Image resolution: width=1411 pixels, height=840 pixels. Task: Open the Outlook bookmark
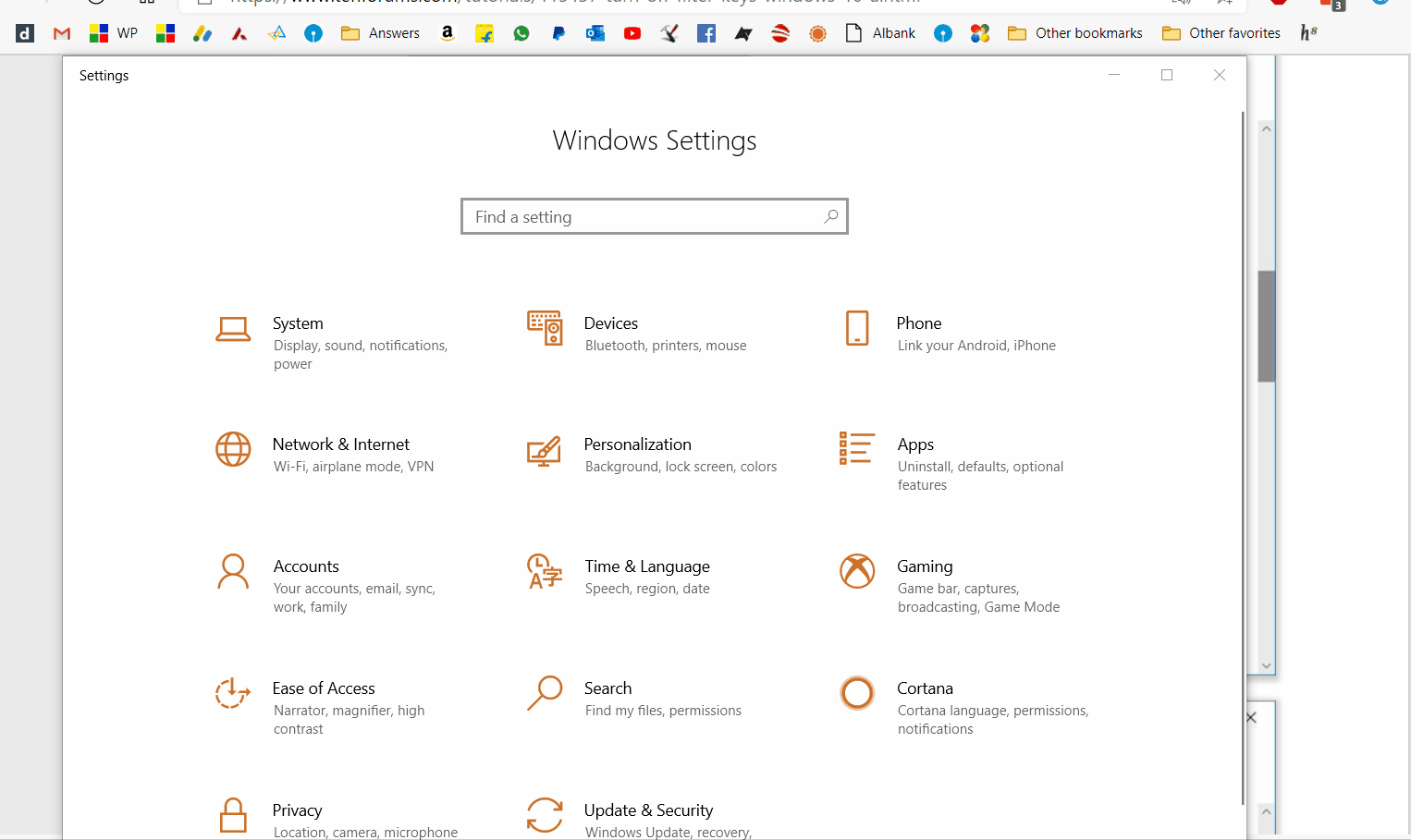click(595, 33)
